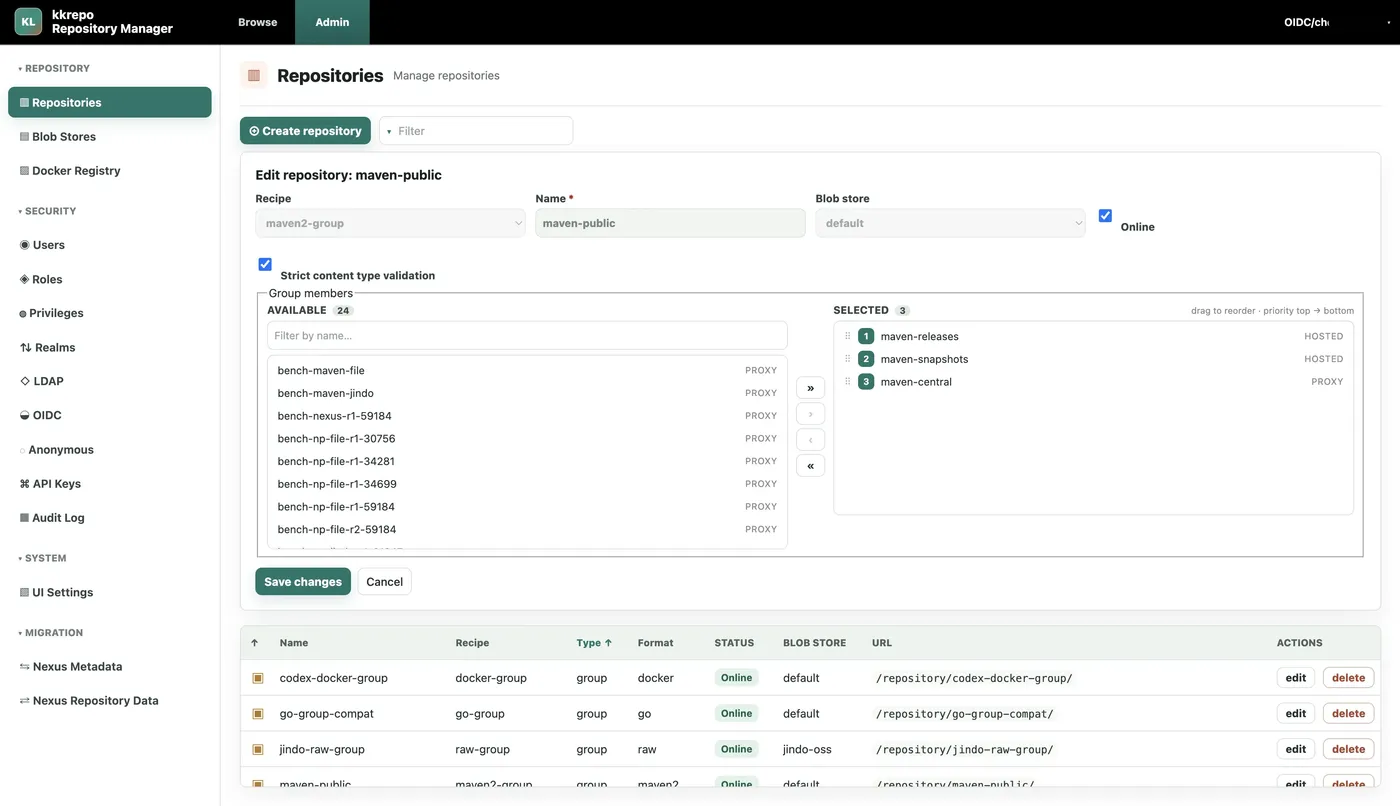The image size is (1400, 806).
Task: Click the Realms sidebar icon
Action: 25,348
